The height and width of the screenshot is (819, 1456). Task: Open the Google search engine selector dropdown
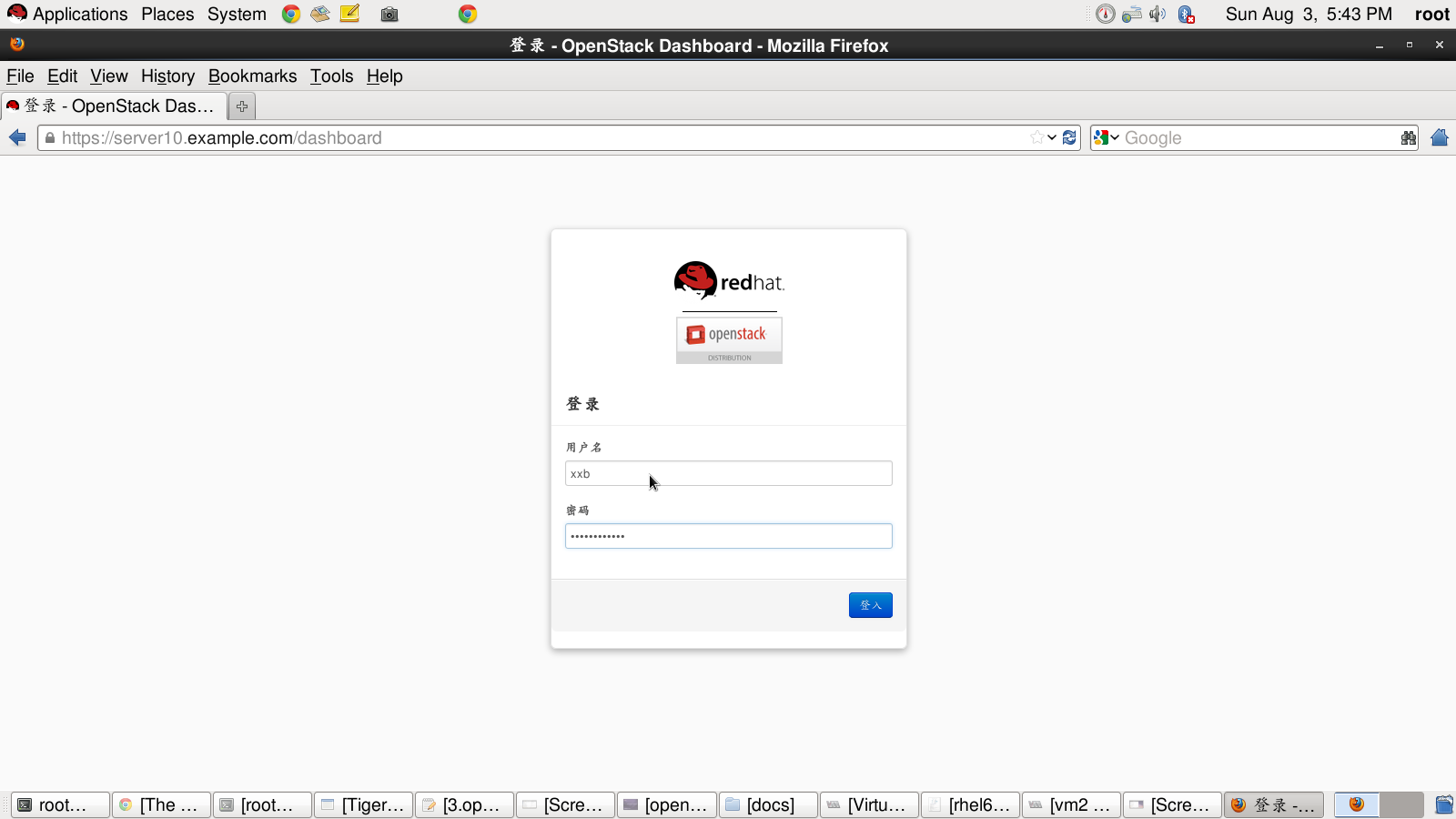(1107, 137)
